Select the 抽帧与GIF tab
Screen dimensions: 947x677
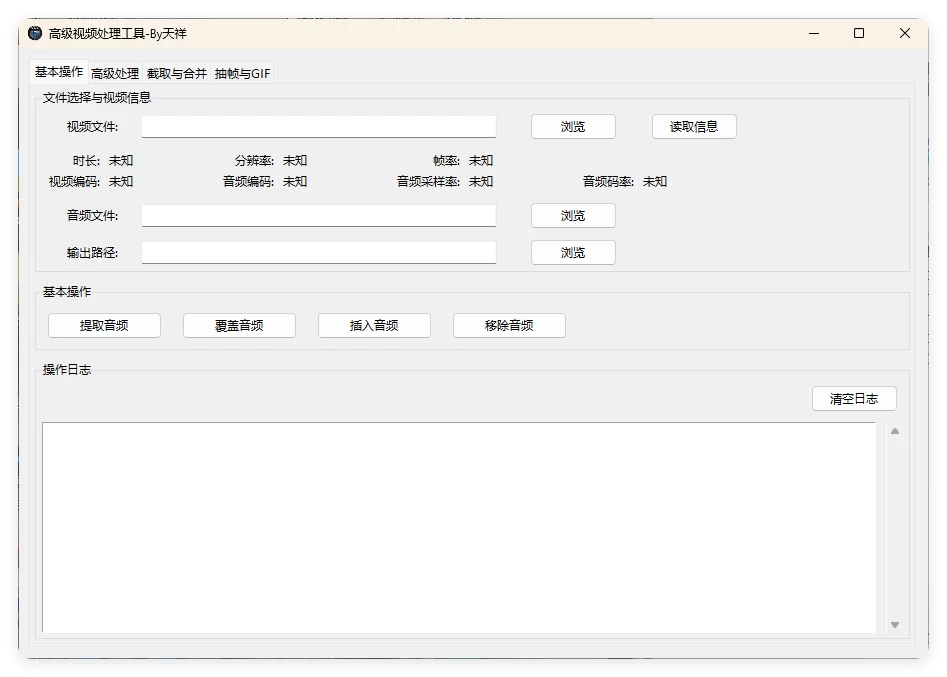click(243, 73)
